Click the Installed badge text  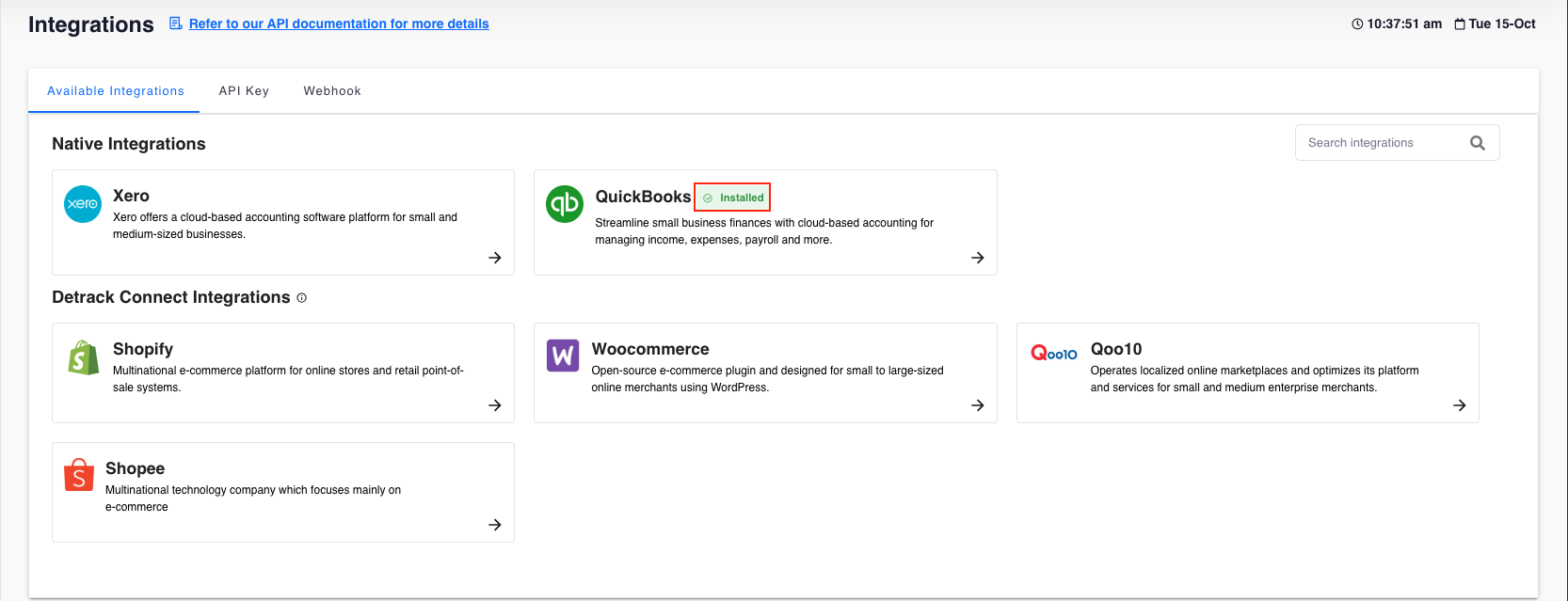point(742,198)
